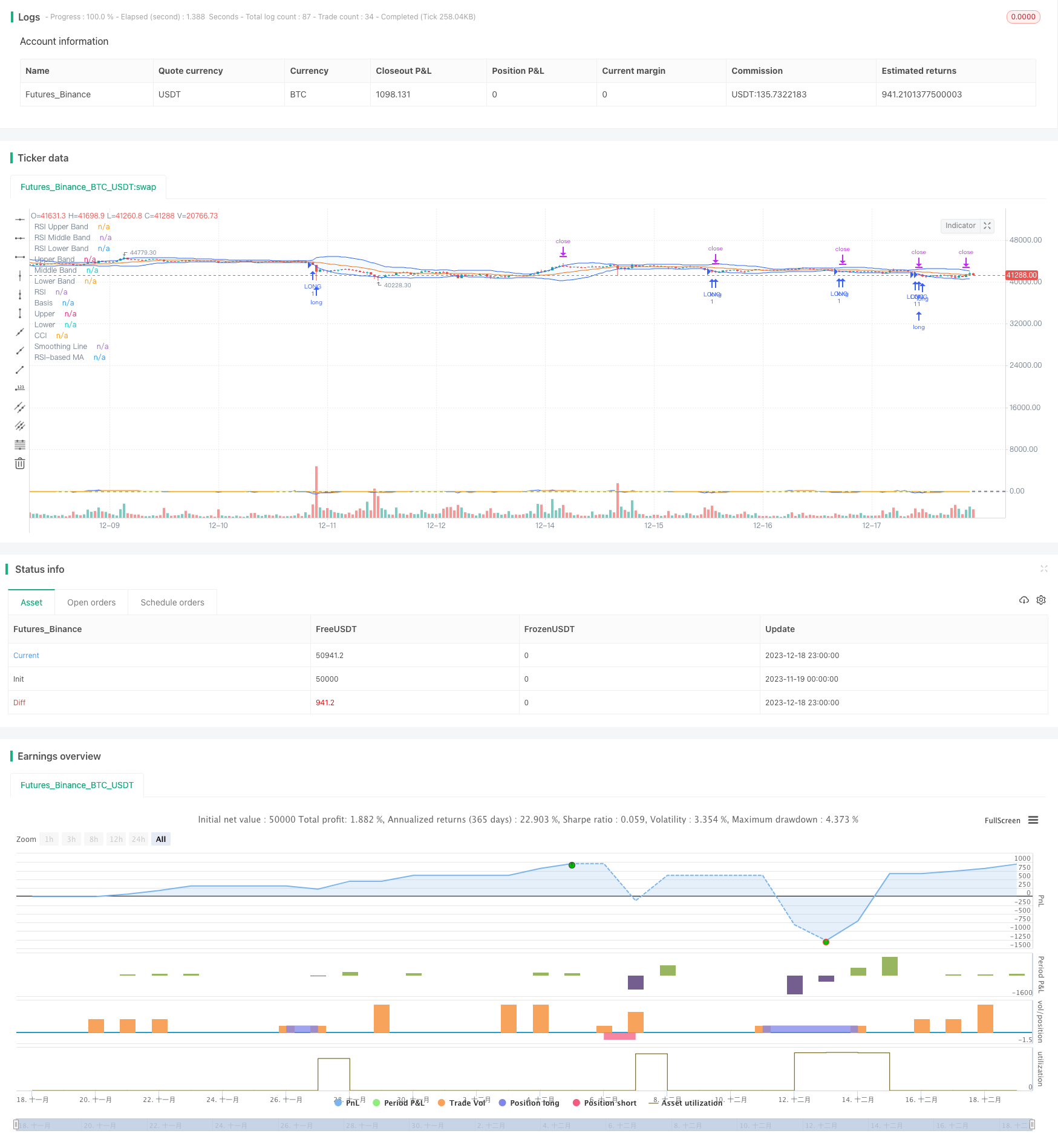Click the chart fullscreen expand icon
1058x1148 pixels.
pyautogui.click(x=987, y=226)
